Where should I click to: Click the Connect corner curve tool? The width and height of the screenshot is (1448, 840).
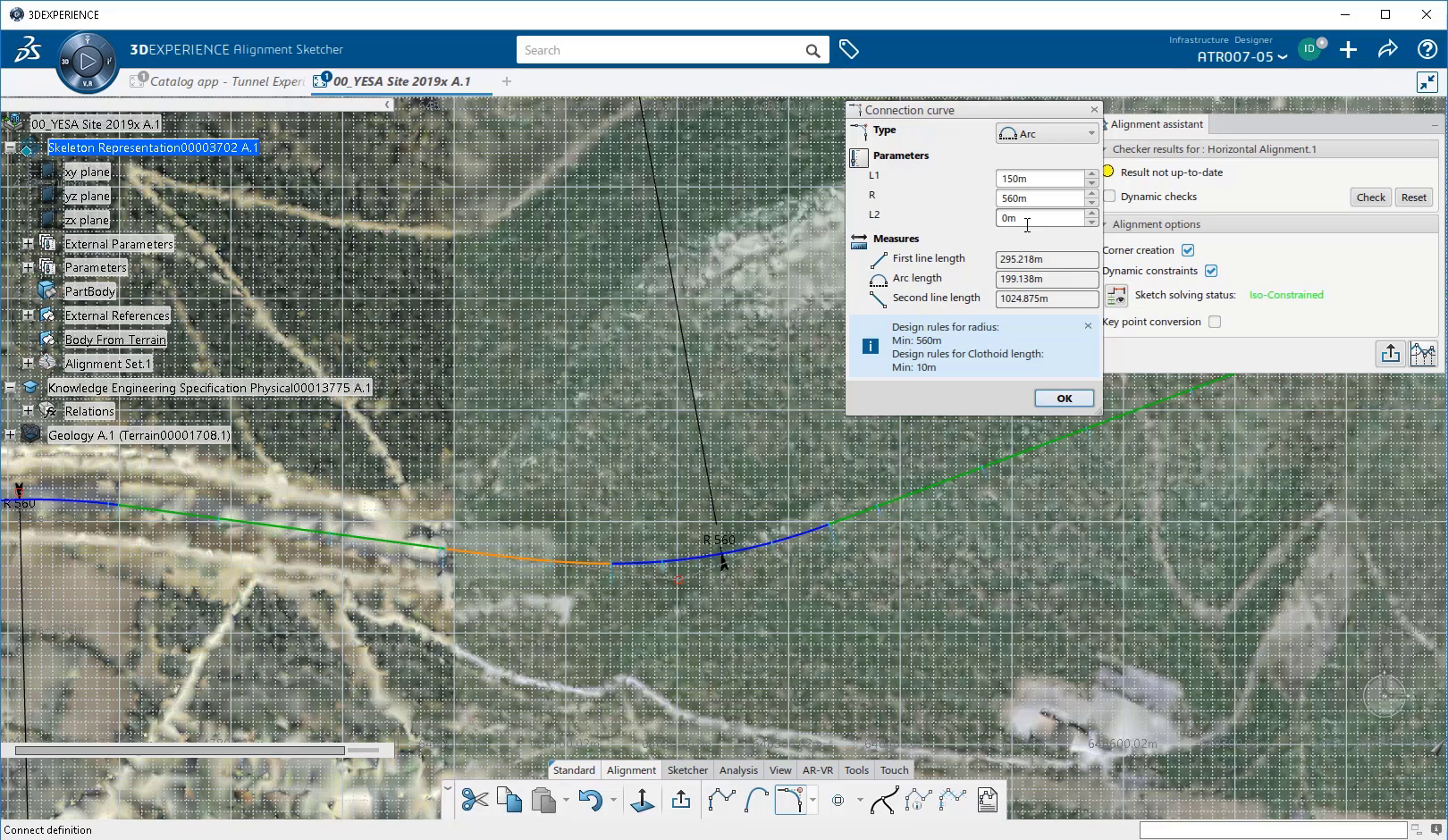pyautogui.click(x=790, y=800)
